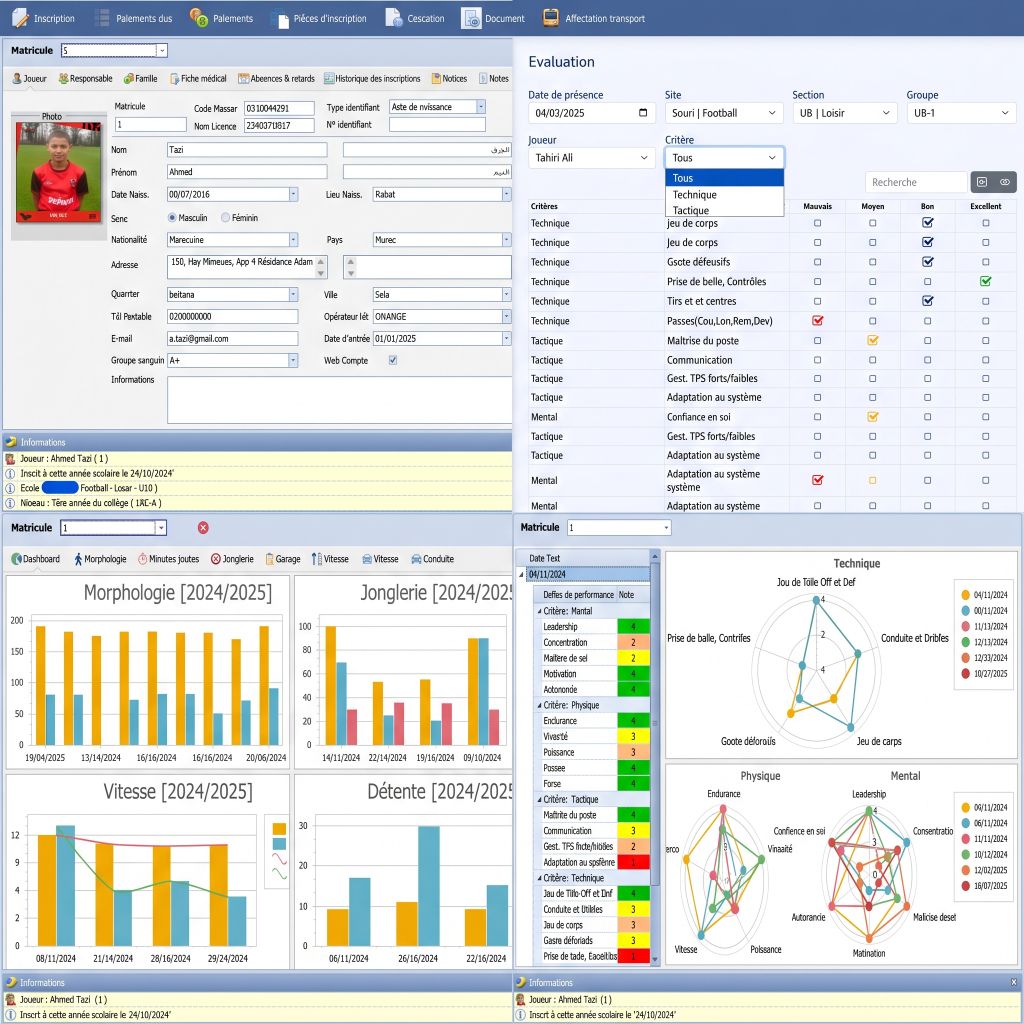Click the eye icon next to Recherche
The width and height of the screenshot is (1024, 1024).
1005,182
